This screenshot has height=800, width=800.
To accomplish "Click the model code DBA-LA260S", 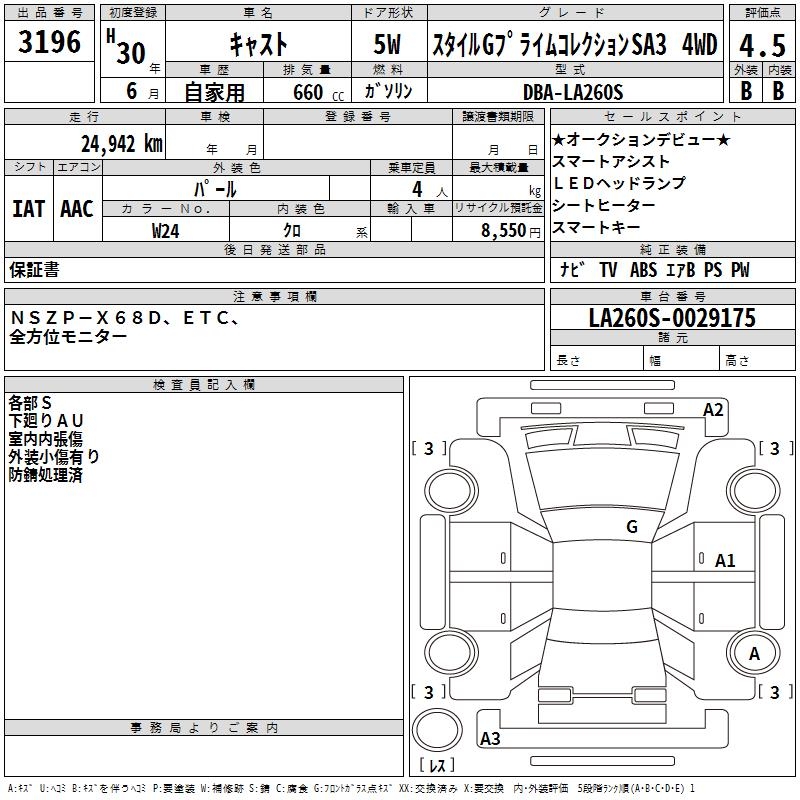I will pos(572,92).
